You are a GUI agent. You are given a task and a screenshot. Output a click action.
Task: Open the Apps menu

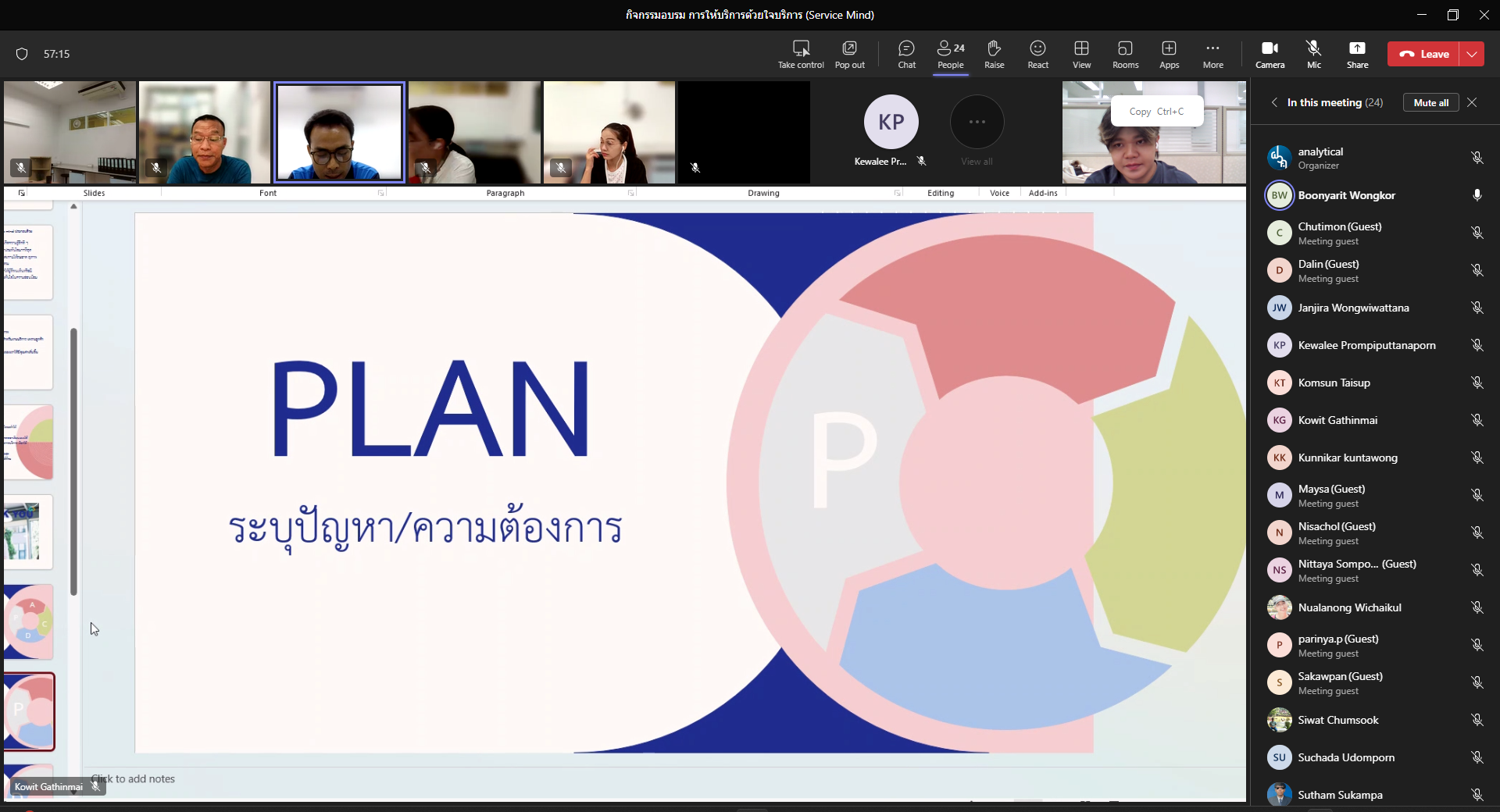tap(1169, 54)
